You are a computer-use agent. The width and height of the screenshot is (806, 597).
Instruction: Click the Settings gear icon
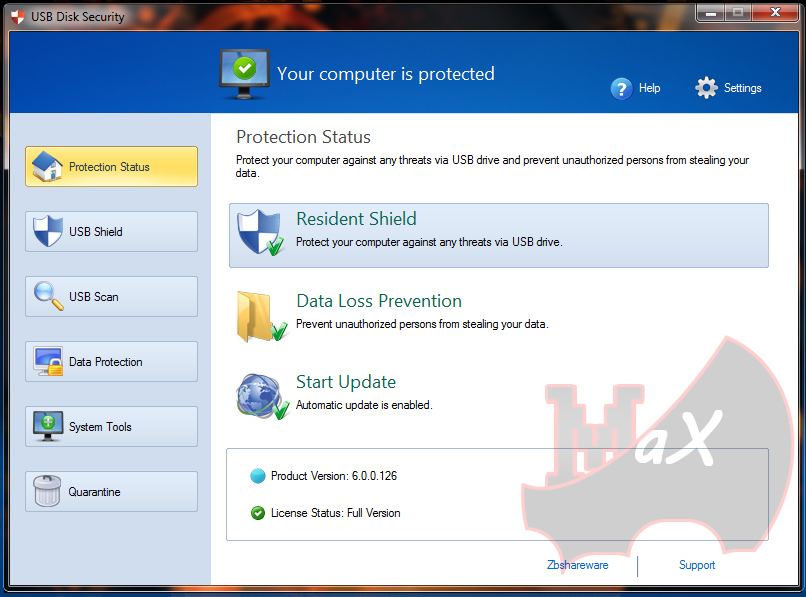click(706, 88)
